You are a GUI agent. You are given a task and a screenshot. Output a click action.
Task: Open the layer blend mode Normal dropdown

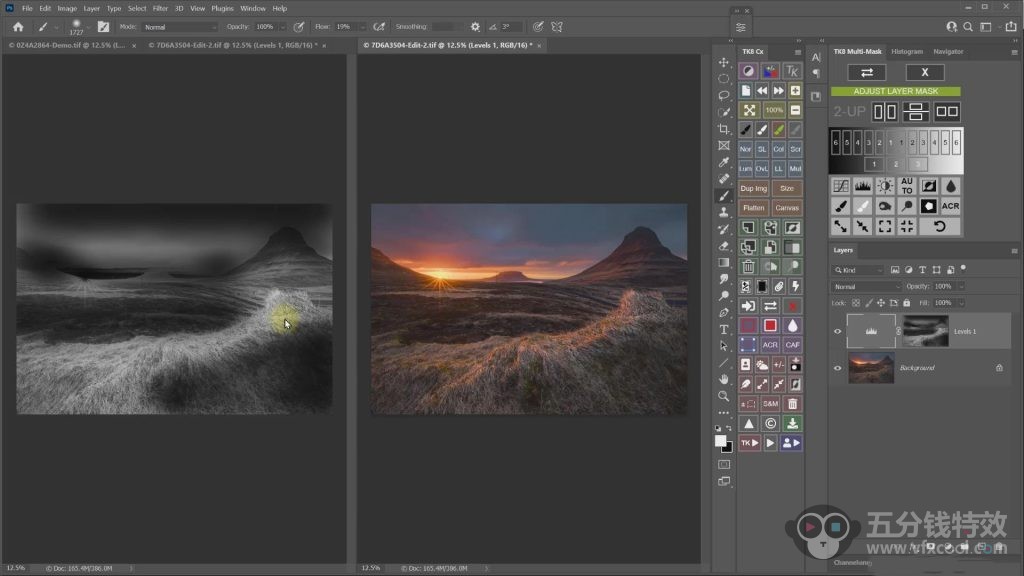click(866, 287)
